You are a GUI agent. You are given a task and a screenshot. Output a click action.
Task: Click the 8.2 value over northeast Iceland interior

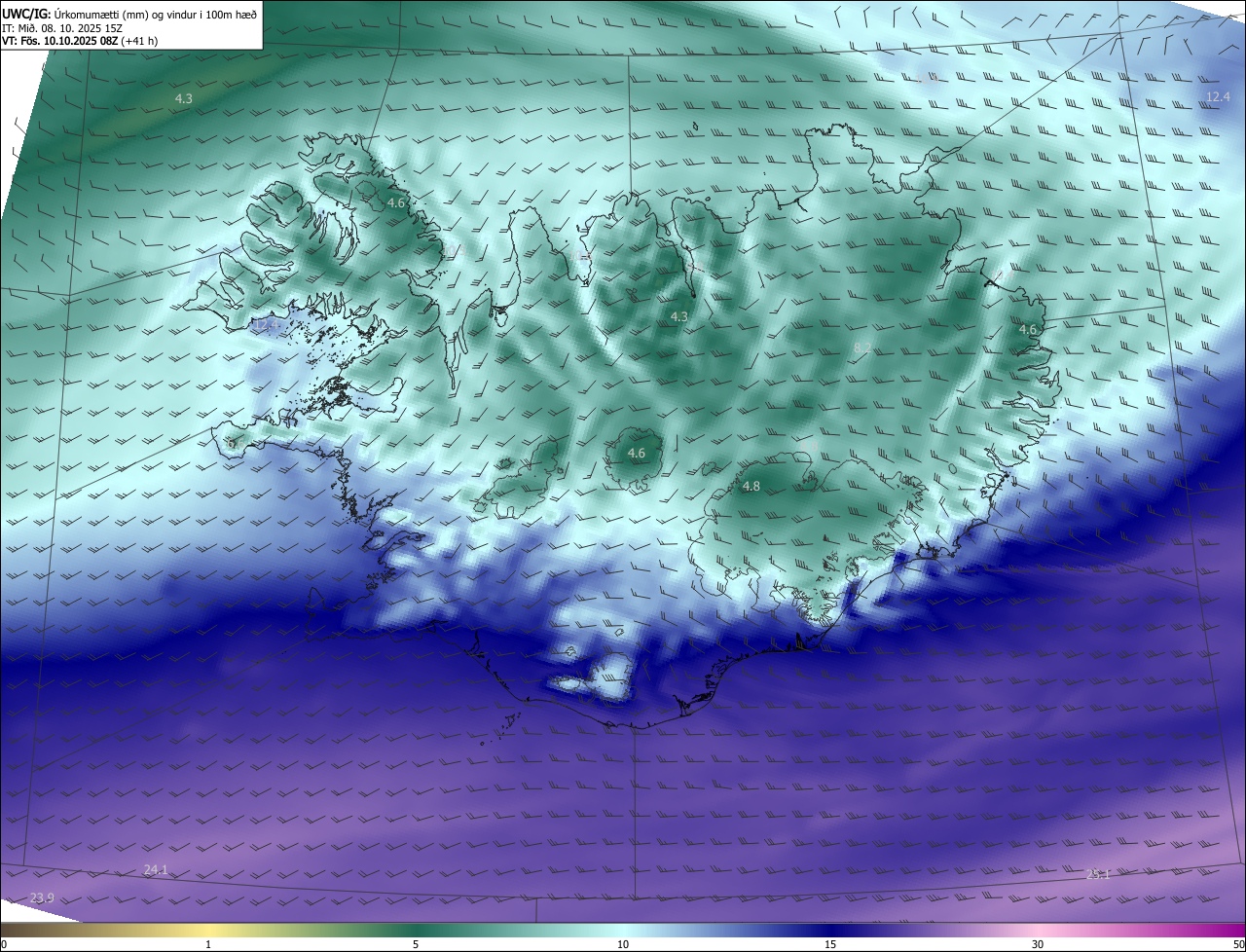(x=862, y=348)
